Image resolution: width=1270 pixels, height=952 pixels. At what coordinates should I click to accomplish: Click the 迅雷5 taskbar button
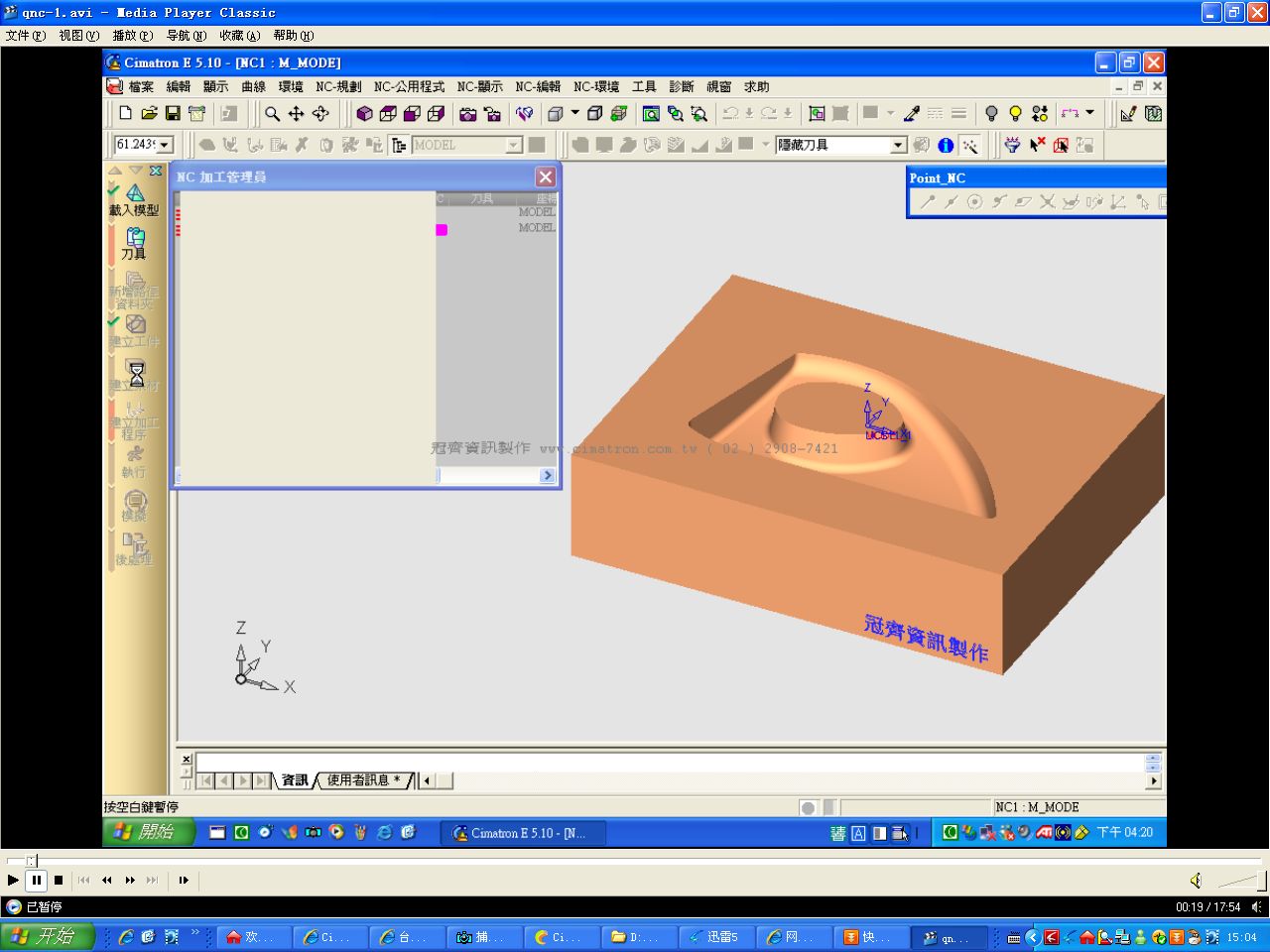coord(716,937)
